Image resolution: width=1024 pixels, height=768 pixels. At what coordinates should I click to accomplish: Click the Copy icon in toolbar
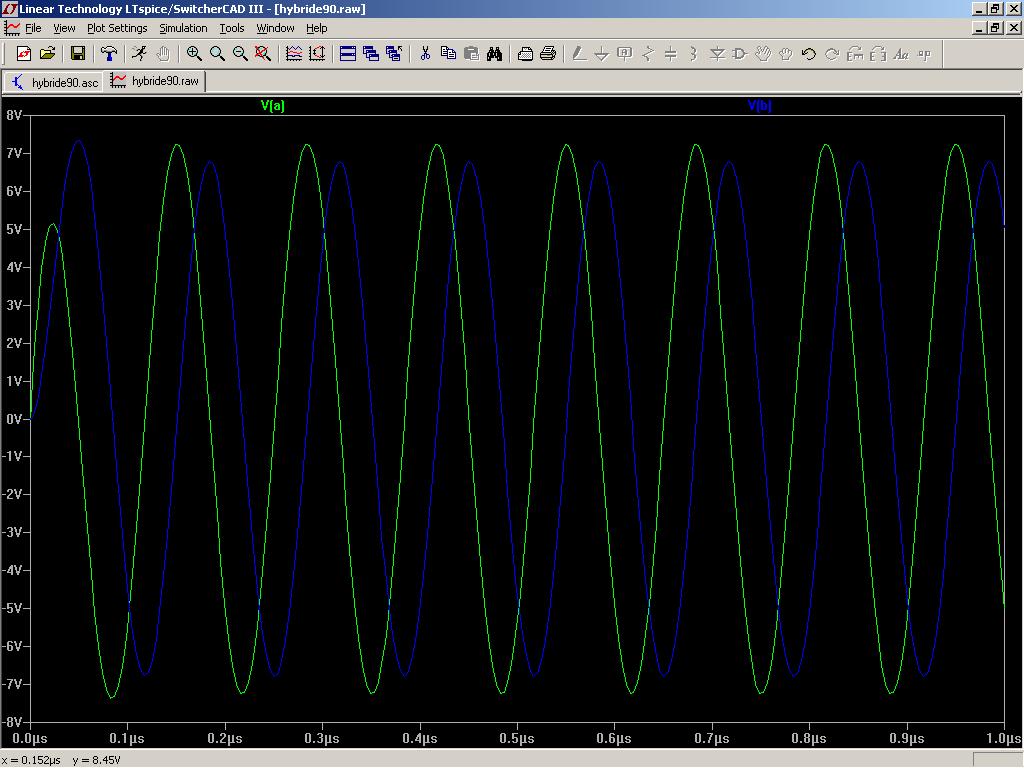pyautogui.click(x=448, y=54)
